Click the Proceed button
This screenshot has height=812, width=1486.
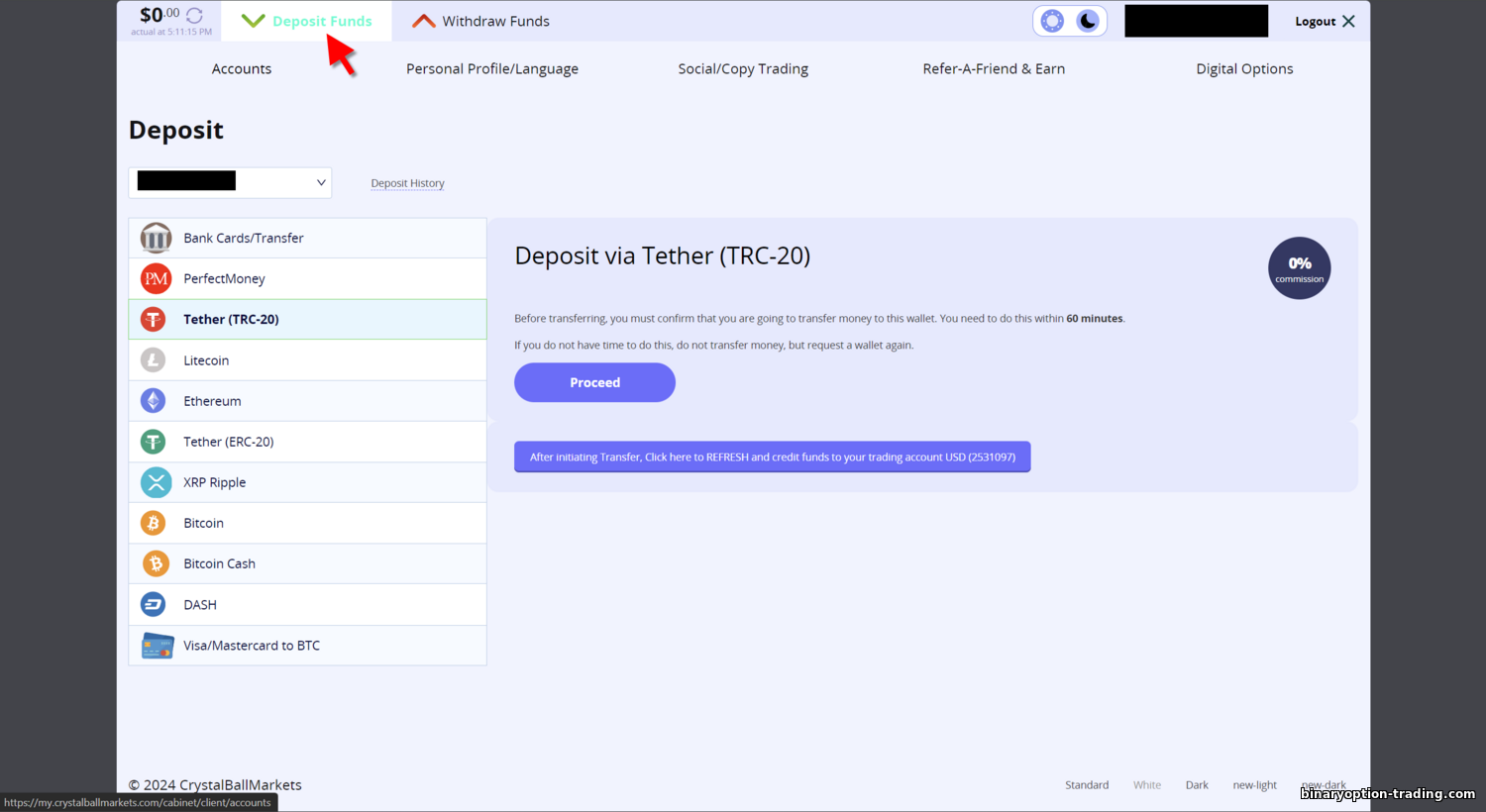click(x=594, y=382)
